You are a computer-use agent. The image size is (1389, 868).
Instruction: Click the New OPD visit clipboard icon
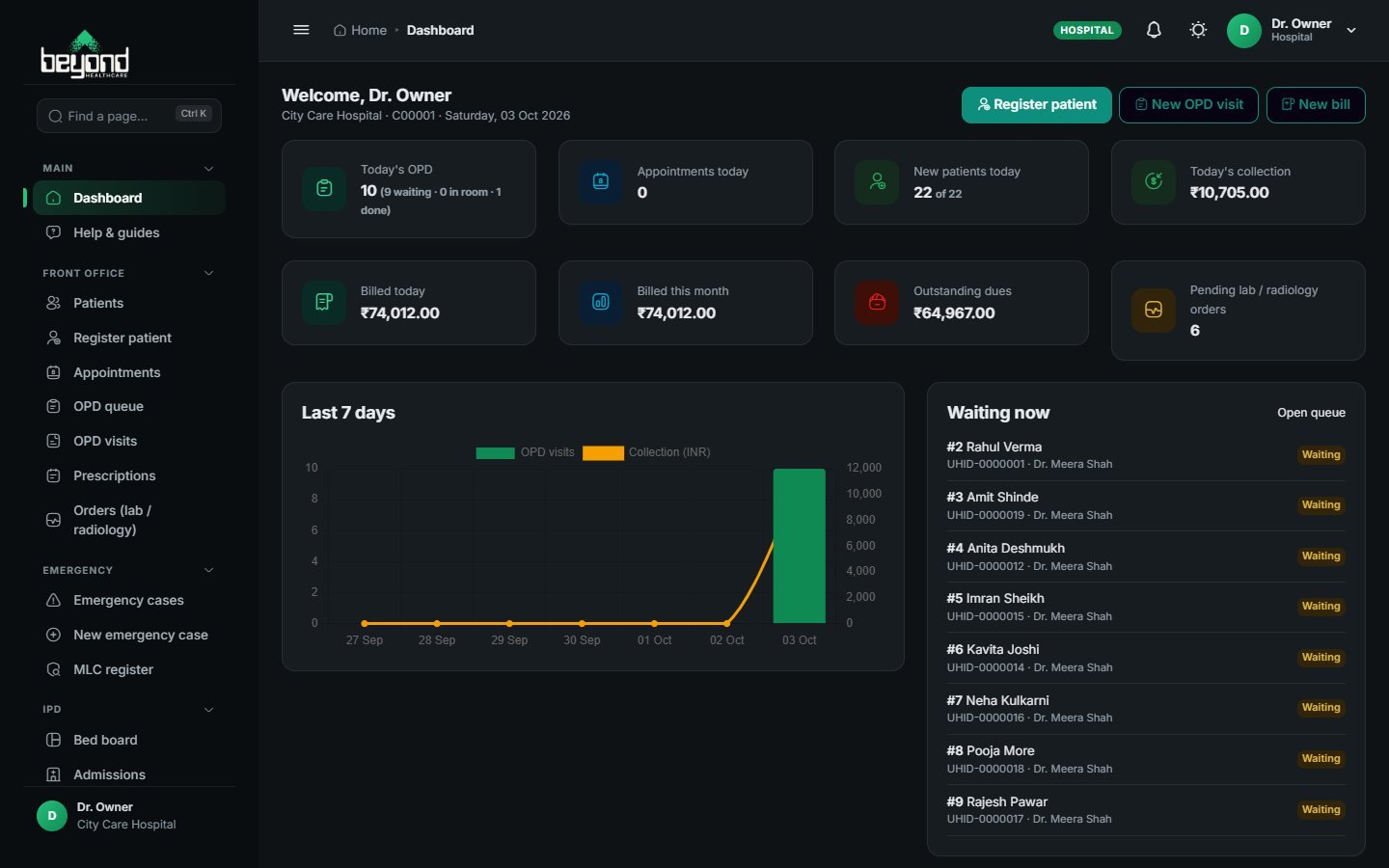click(x=1141, y=104)
